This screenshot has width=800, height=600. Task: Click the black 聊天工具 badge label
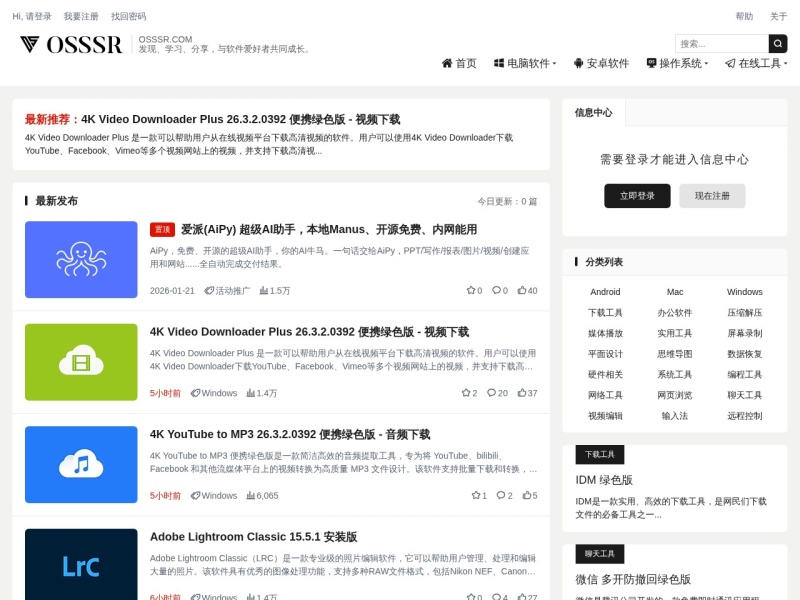599,554
